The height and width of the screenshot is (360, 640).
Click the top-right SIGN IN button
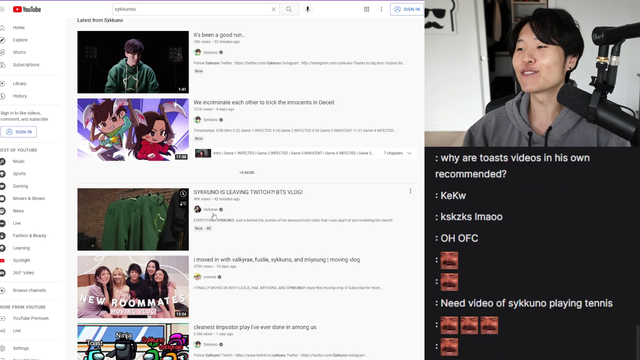point(407,9)
